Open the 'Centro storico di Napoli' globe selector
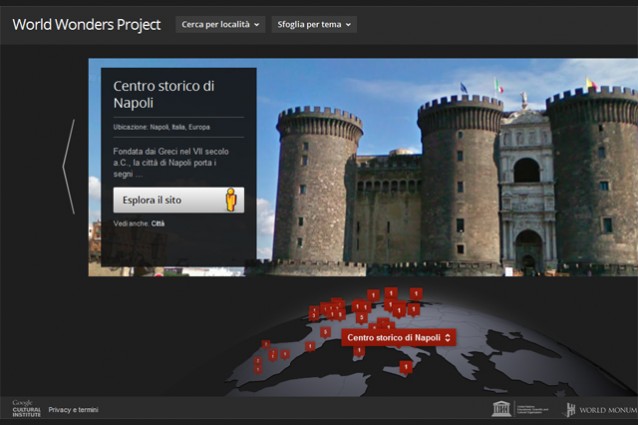The height and width of the screenshot is (425, 638). 399,338
